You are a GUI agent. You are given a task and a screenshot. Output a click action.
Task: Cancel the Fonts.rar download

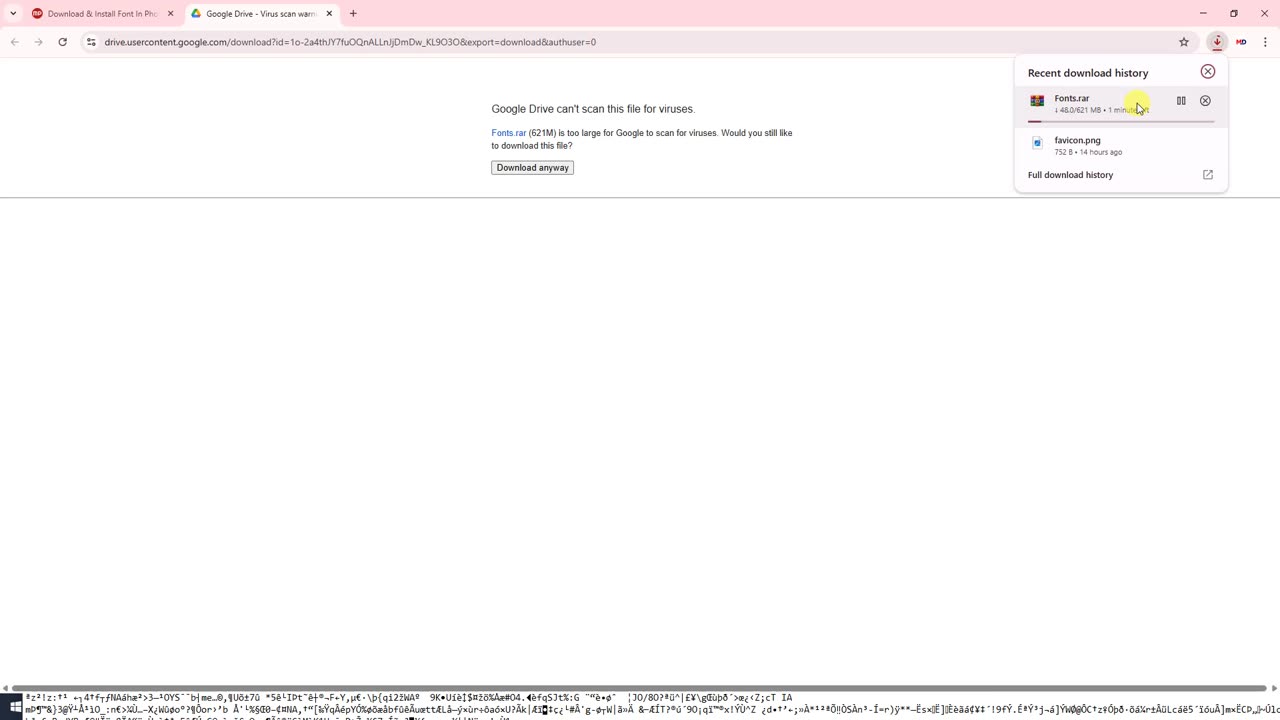pos(1205,101)
